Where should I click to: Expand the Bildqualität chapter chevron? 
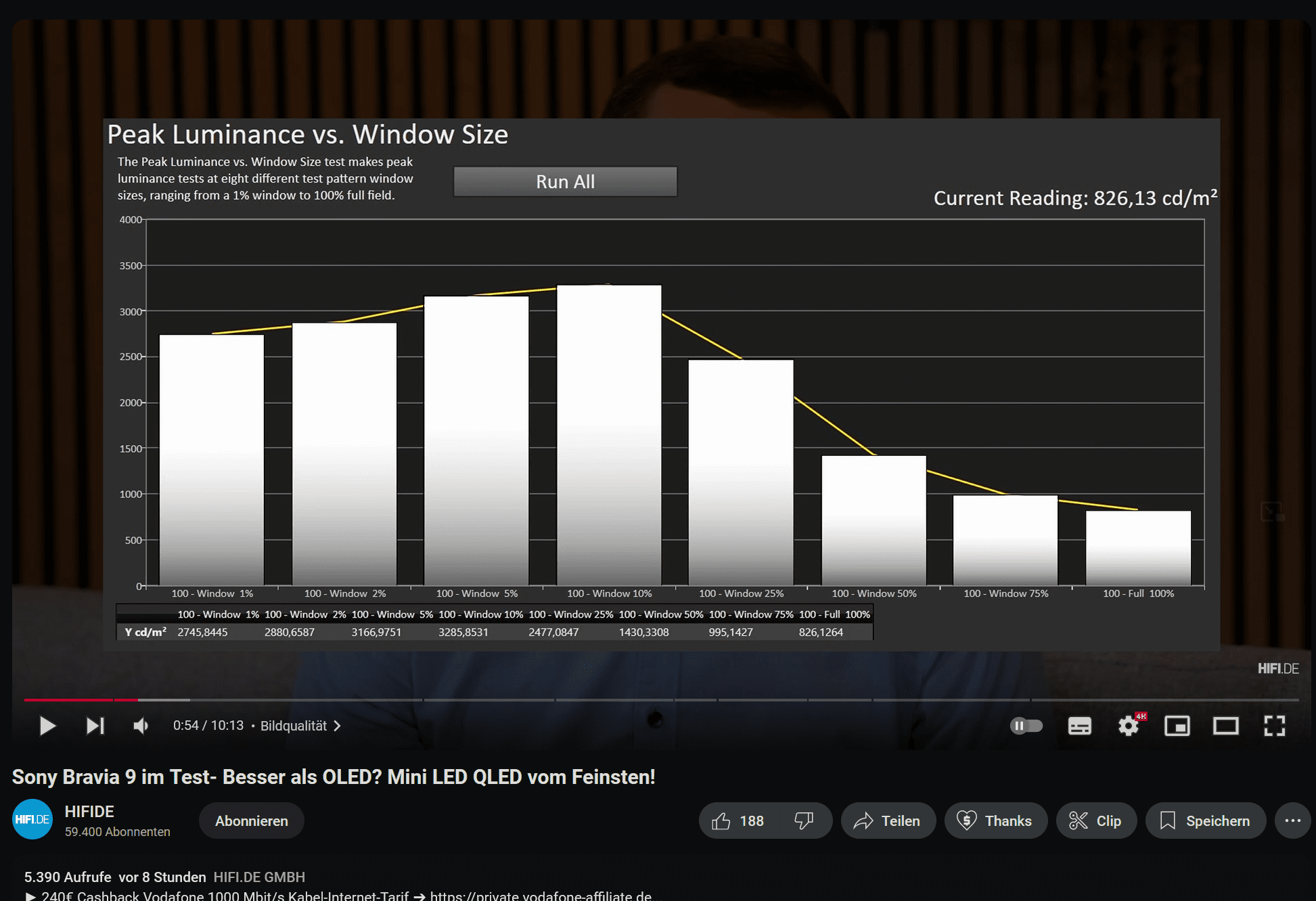coord(337,726)
